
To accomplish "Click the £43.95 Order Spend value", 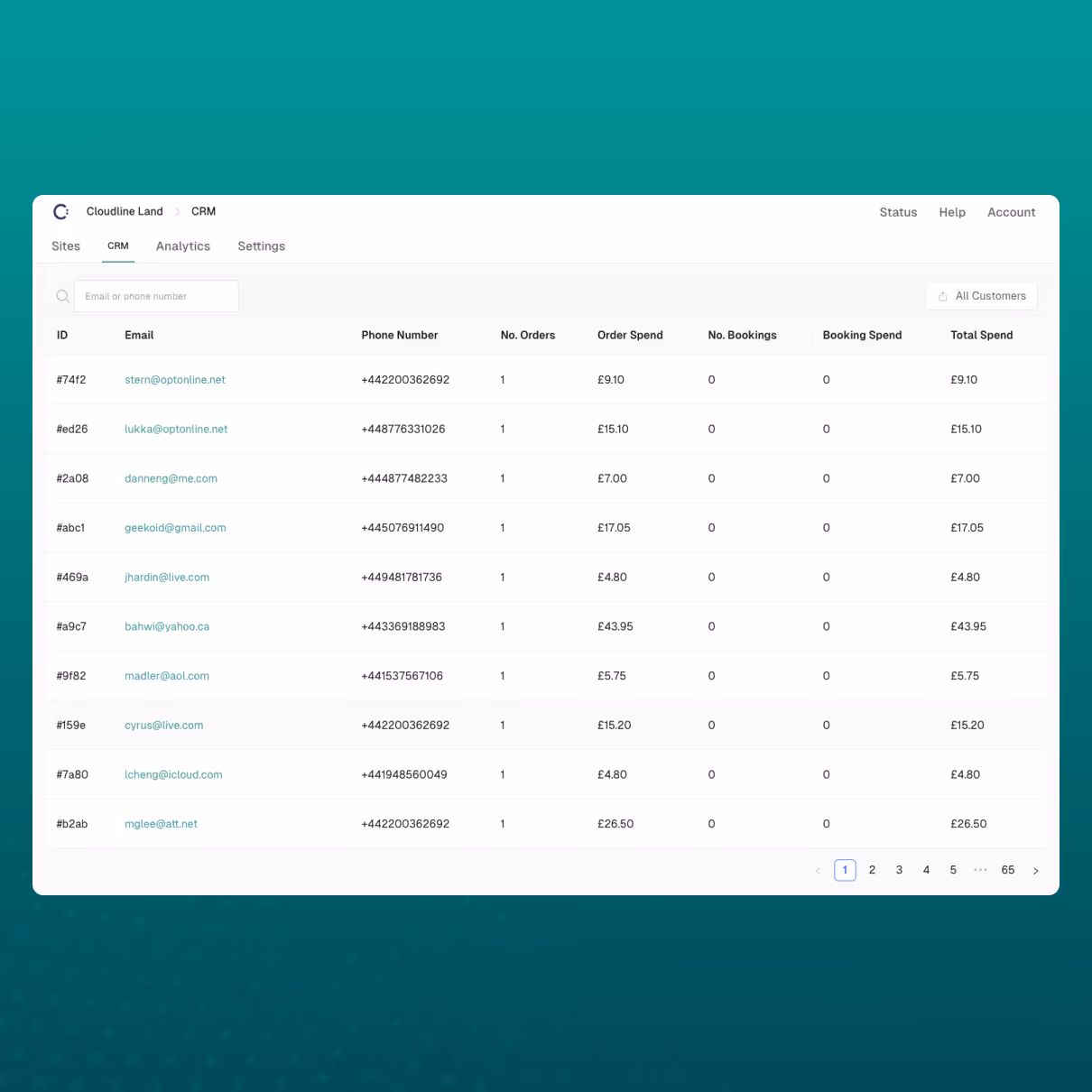I will click(615, 626).
